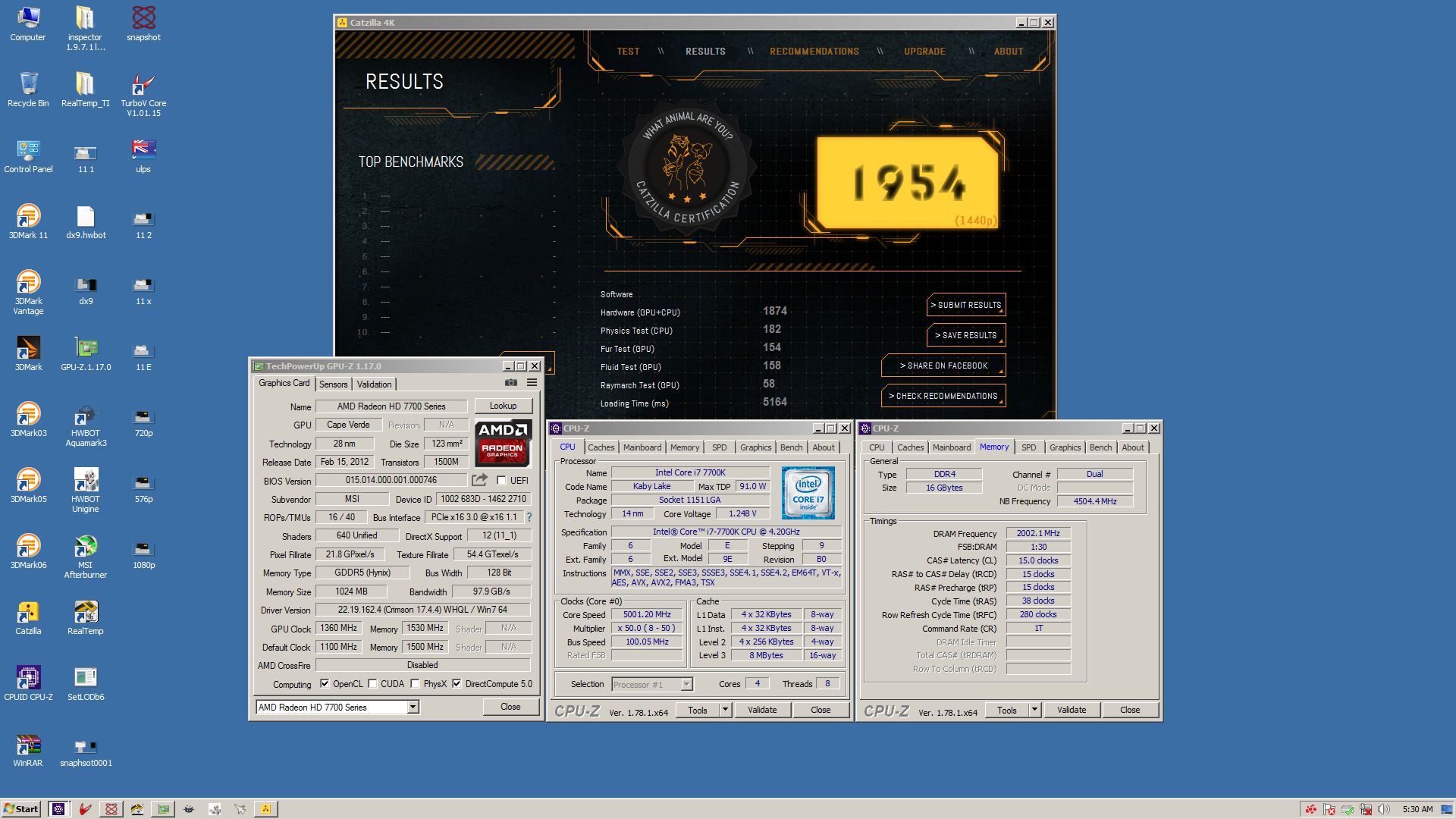This screenshot has height=819, width=1456.
Task: Launch the Catzilla desktop icon
Action: (28, 617)
